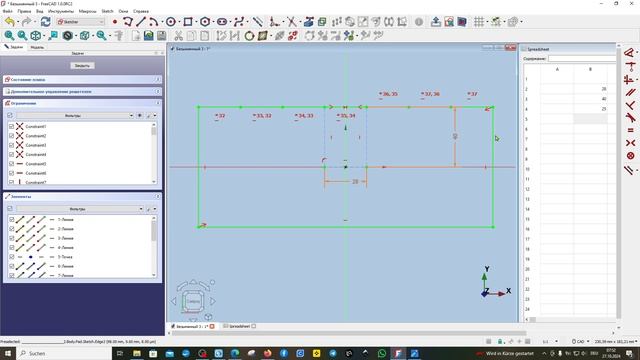Toggle constraints filter checkbox beside Фильтры
The image size is (640, 360).
[10, 116]
